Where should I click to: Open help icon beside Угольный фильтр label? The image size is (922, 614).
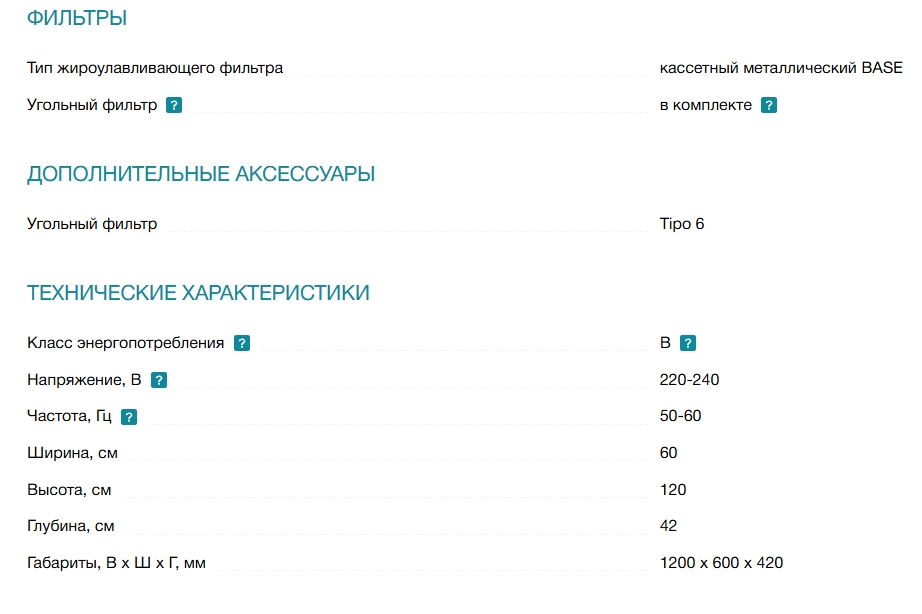173,105
